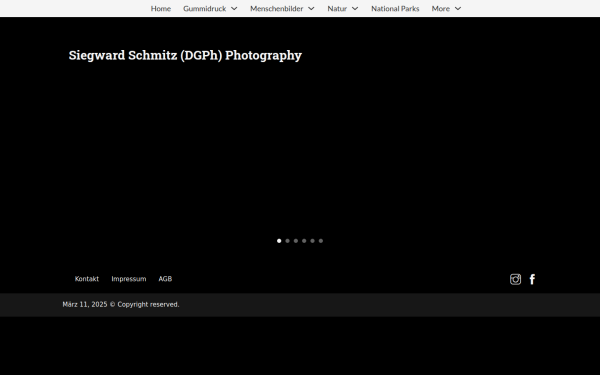Click the Siegward Schmitz Photography site title
The height and width of the screenshot is (375, 600).
click(185, 55)
